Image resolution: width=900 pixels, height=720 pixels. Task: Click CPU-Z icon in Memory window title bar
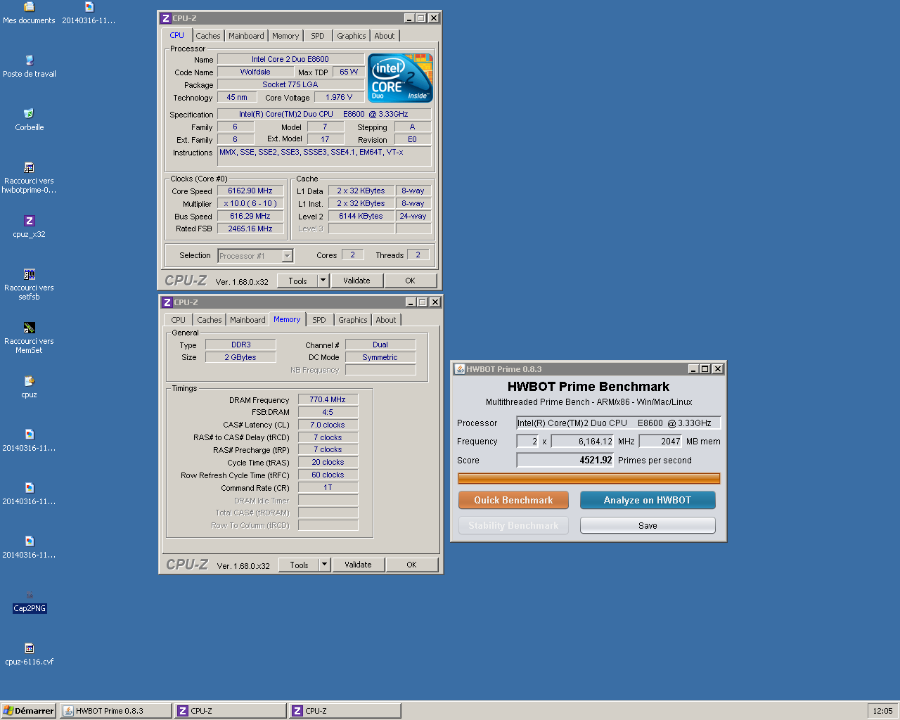click(167, 302)
